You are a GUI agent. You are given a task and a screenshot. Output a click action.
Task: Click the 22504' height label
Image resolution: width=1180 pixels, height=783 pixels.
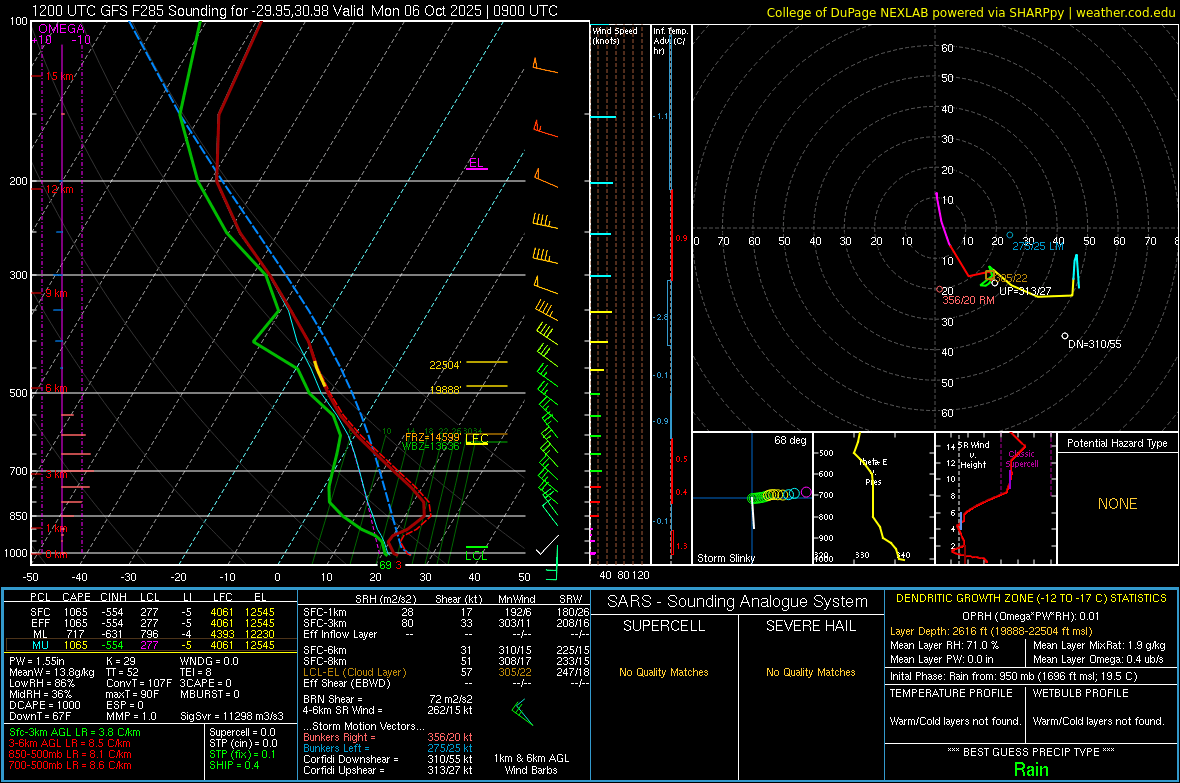point(445,365)
